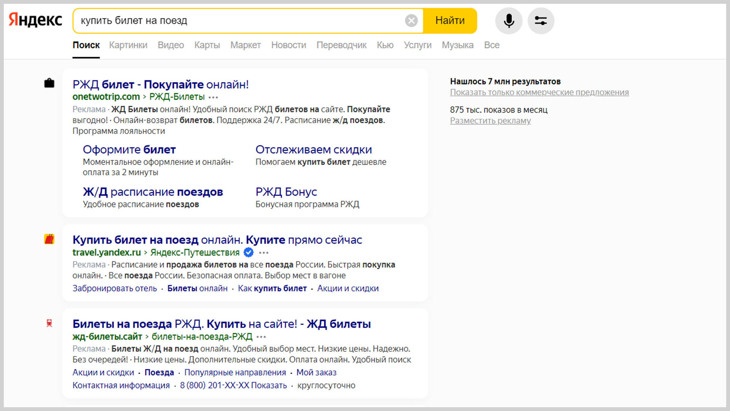Open the Забронировать отель link
Viewport: 730px width, 411px height.
pos(115,288)
